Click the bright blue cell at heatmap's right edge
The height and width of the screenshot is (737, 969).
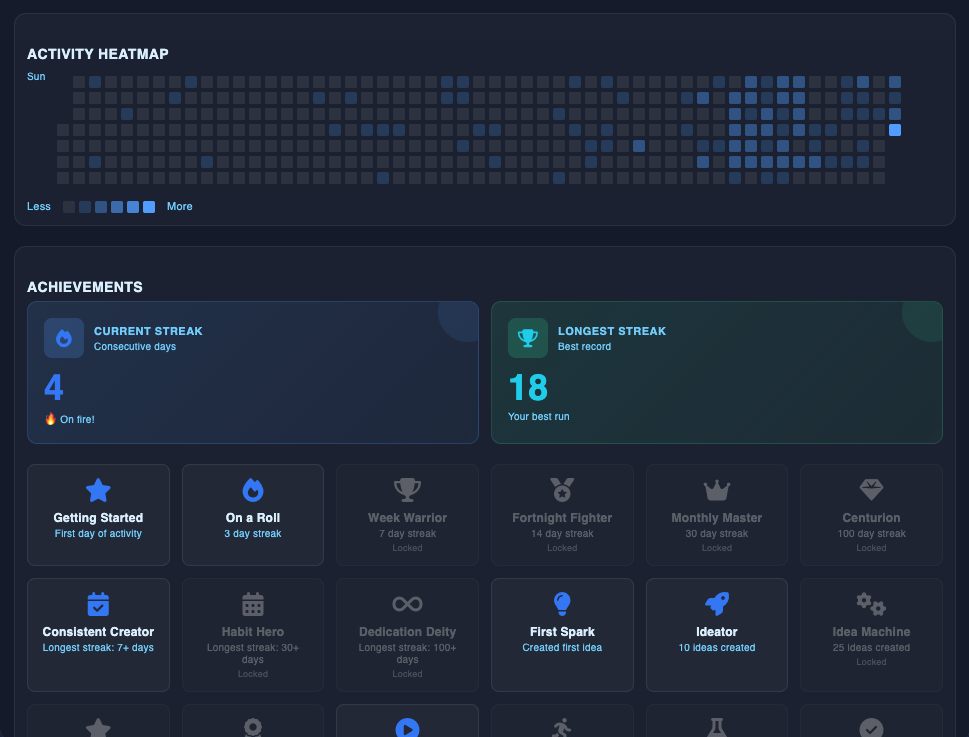895,129
